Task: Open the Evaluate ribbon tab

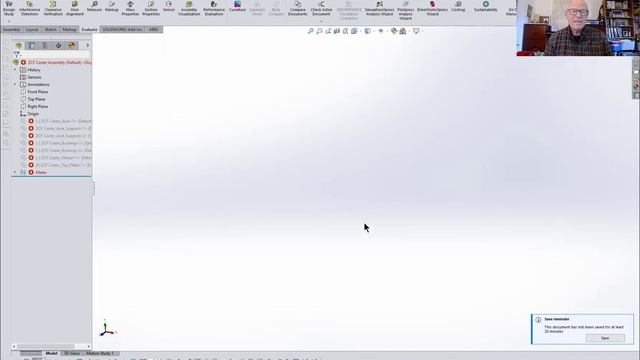Action: 89,29
